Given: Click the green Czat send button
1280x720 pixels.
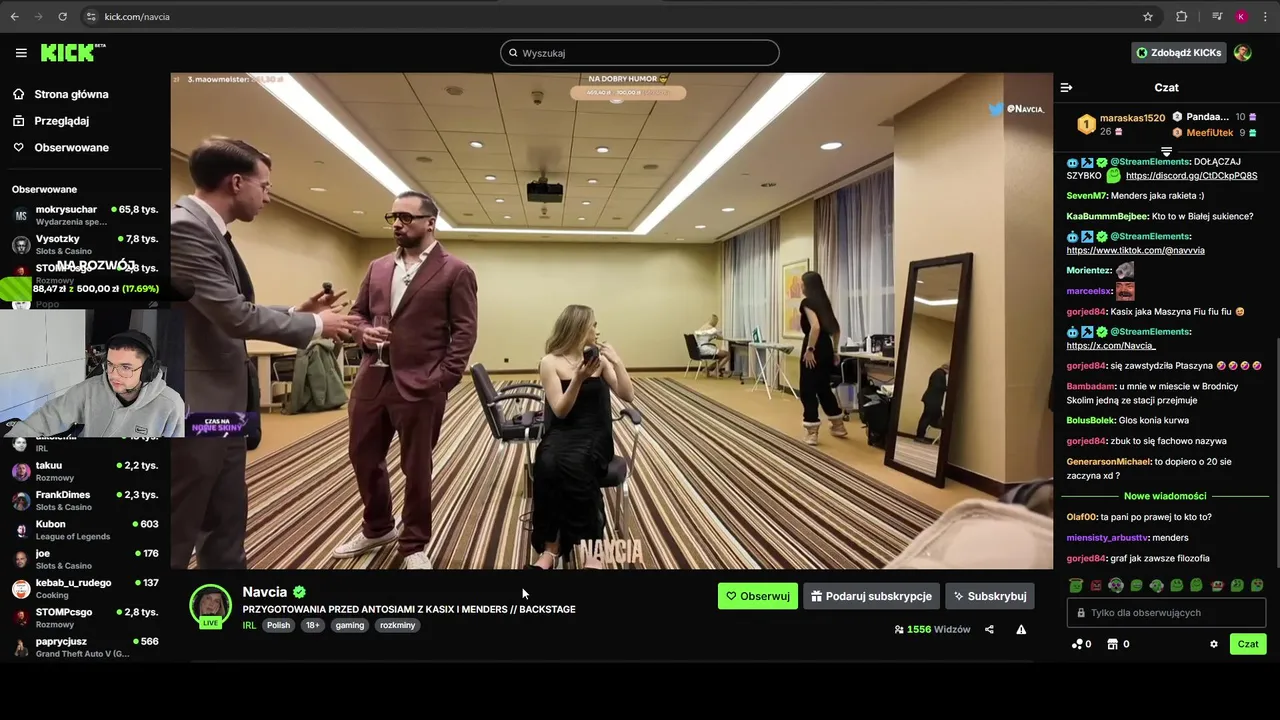Looking at the screenshot, I should tap(1248, 644).
